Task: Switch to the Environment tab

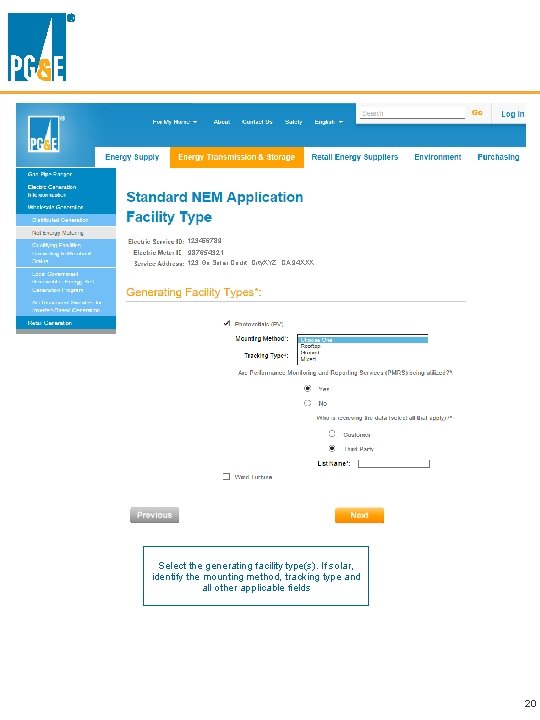Action: click(438, 157)
